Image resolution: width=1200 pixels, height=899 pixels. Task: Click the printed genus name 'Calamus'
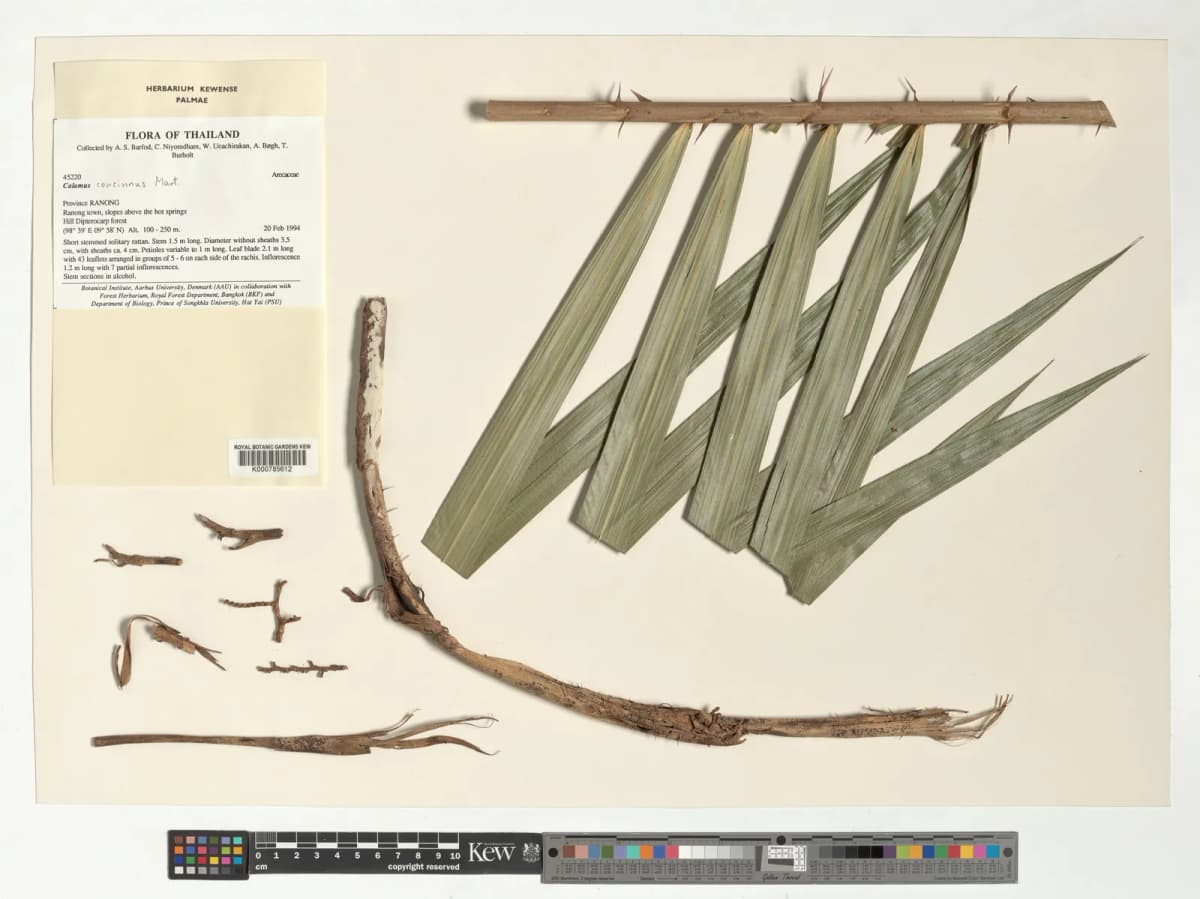(x=77, y=184)
